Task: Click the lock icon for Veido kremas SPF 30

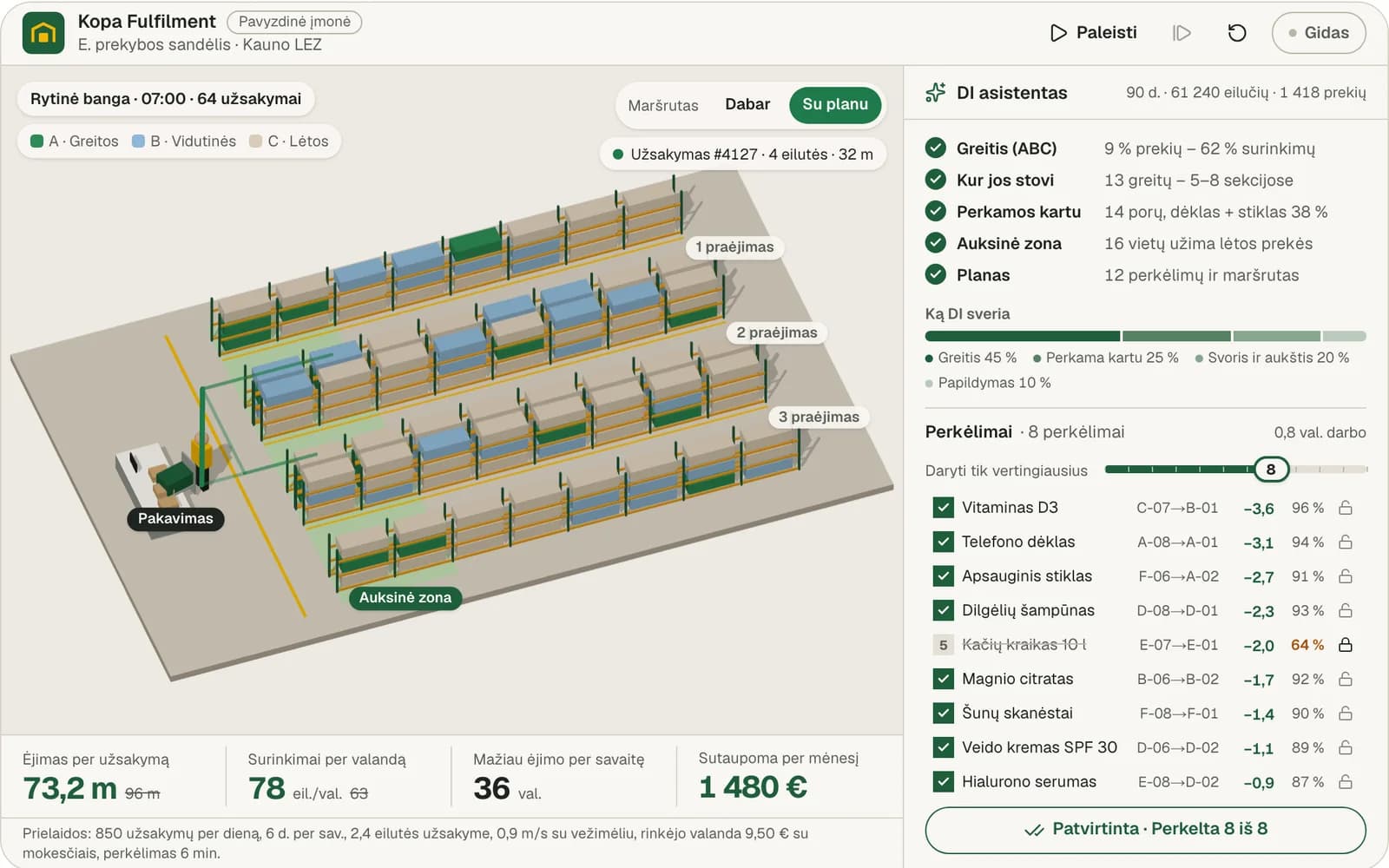Action: point(1346,747)
